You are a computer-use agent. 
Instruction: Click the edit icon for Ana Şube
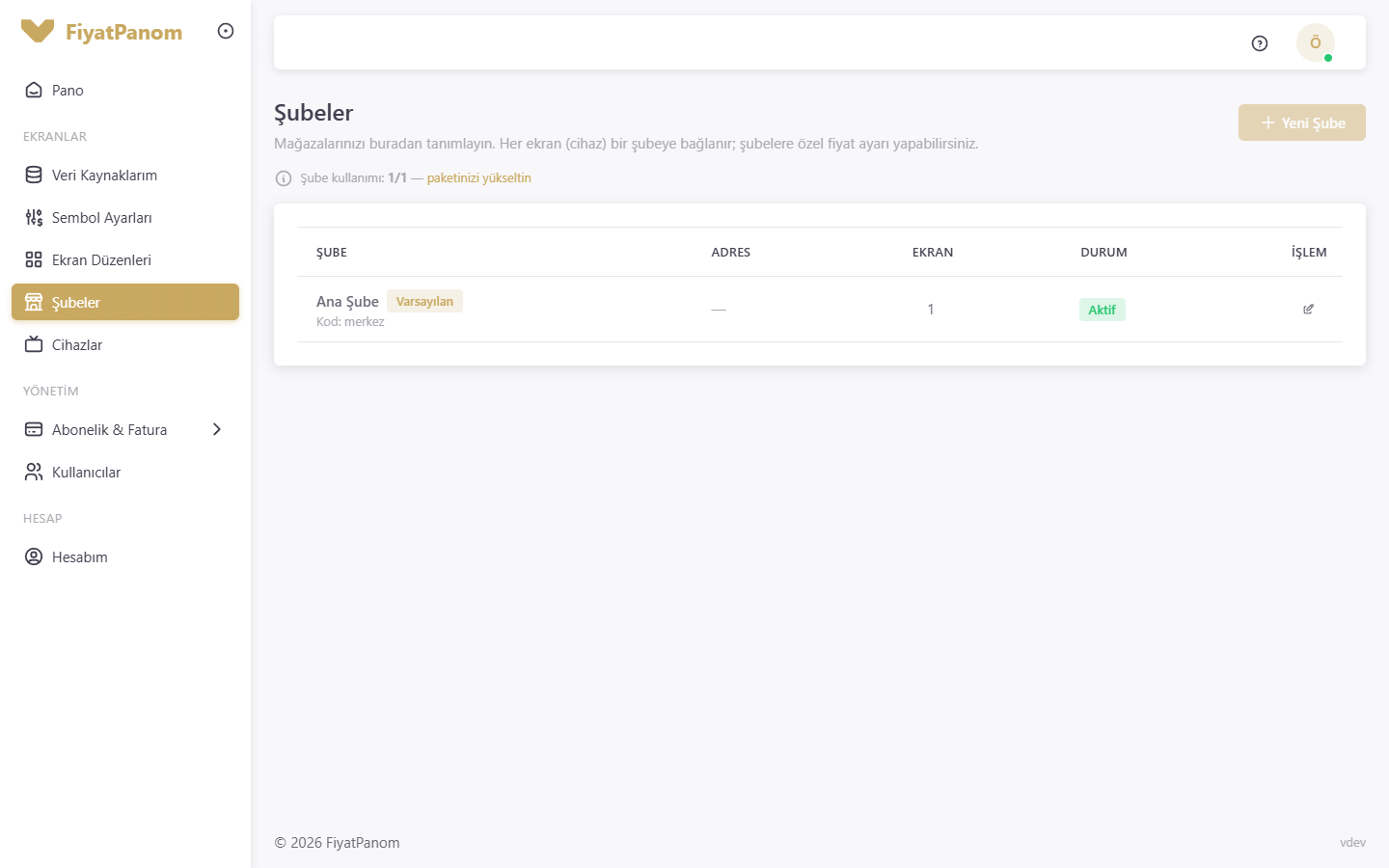coord(1309,309)
